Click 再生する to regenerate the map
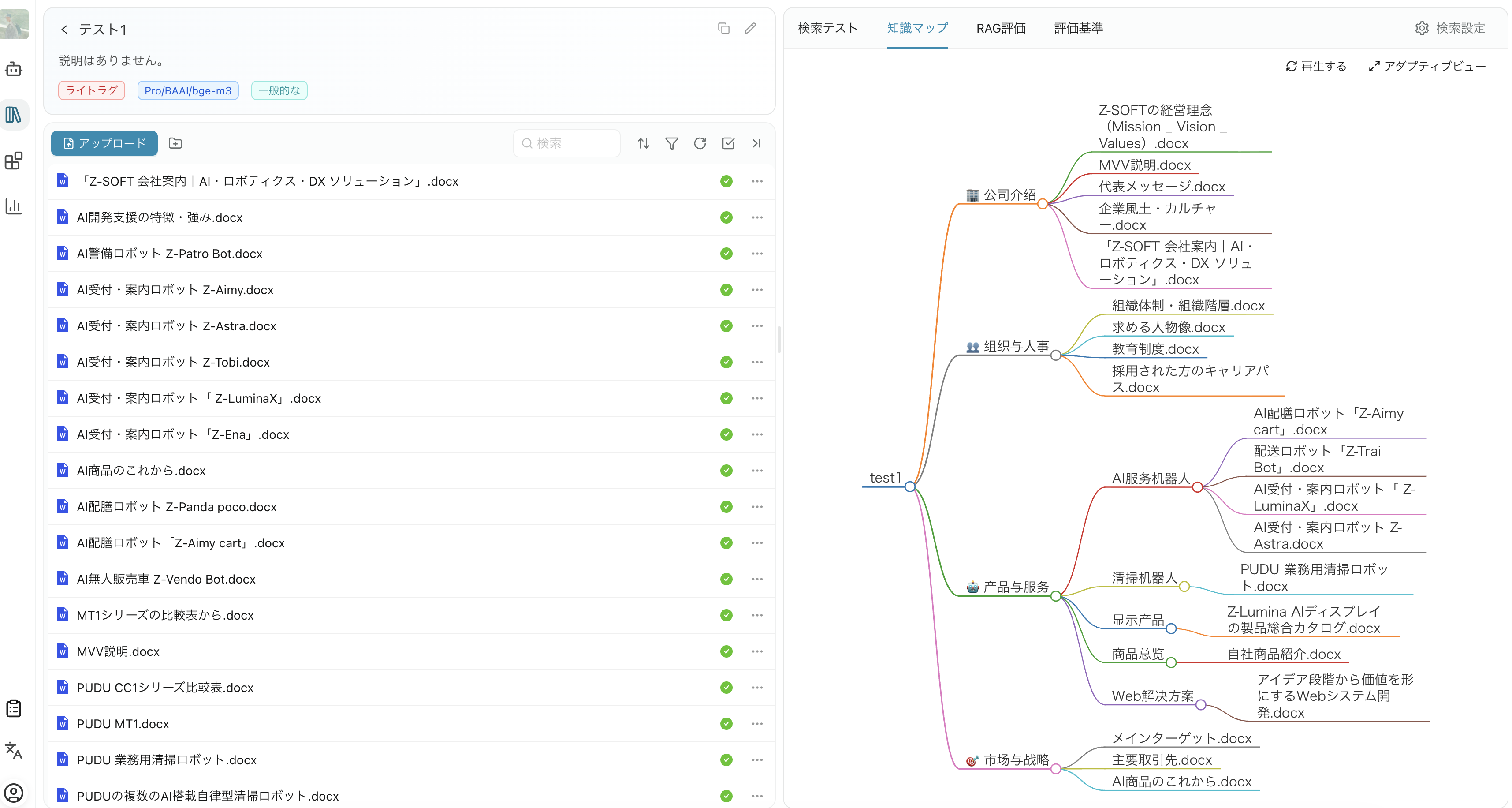1512x808 pixels. point(1316,66)
